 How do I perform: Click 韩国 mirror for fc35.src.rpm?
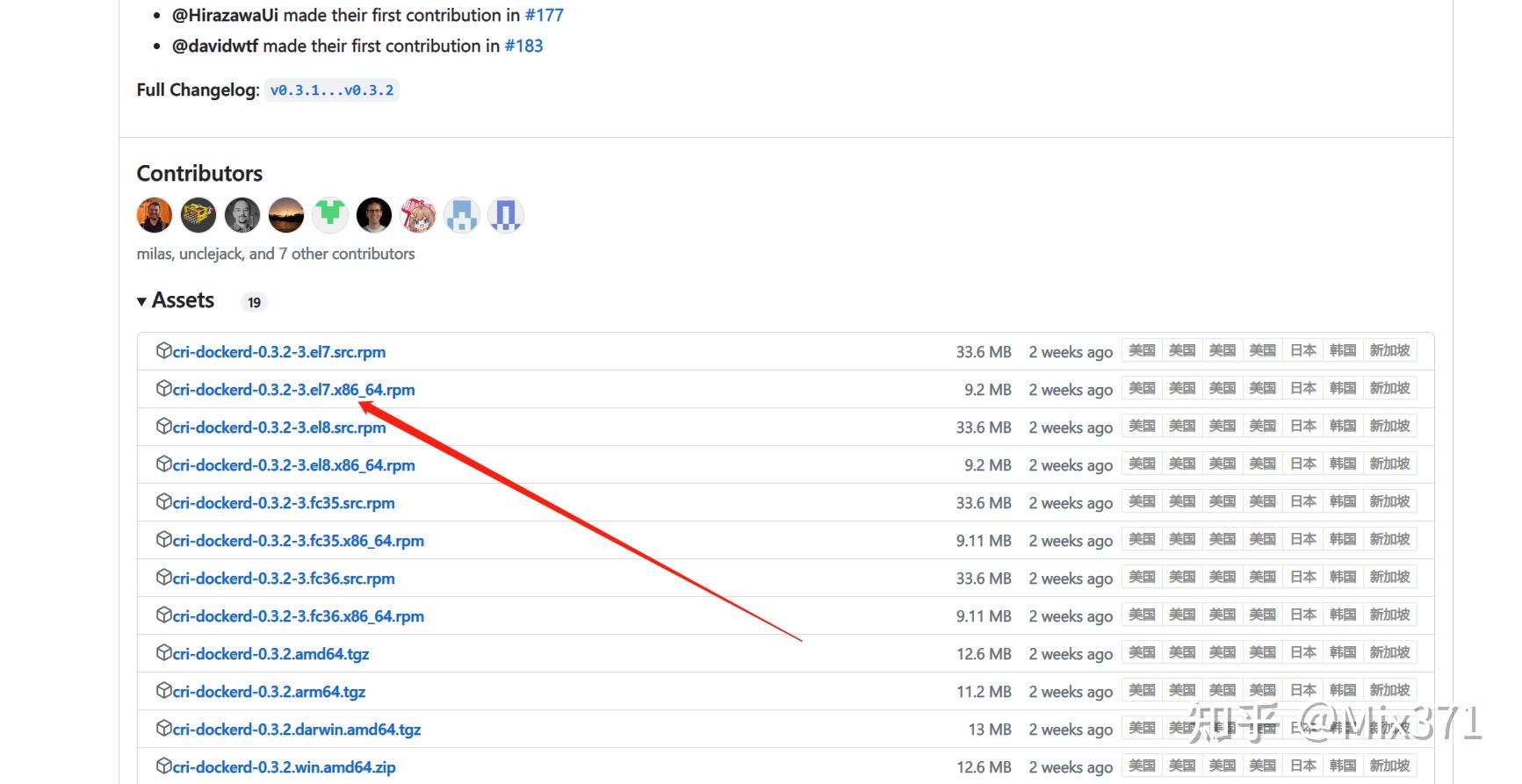click(x=1343, y=501)
